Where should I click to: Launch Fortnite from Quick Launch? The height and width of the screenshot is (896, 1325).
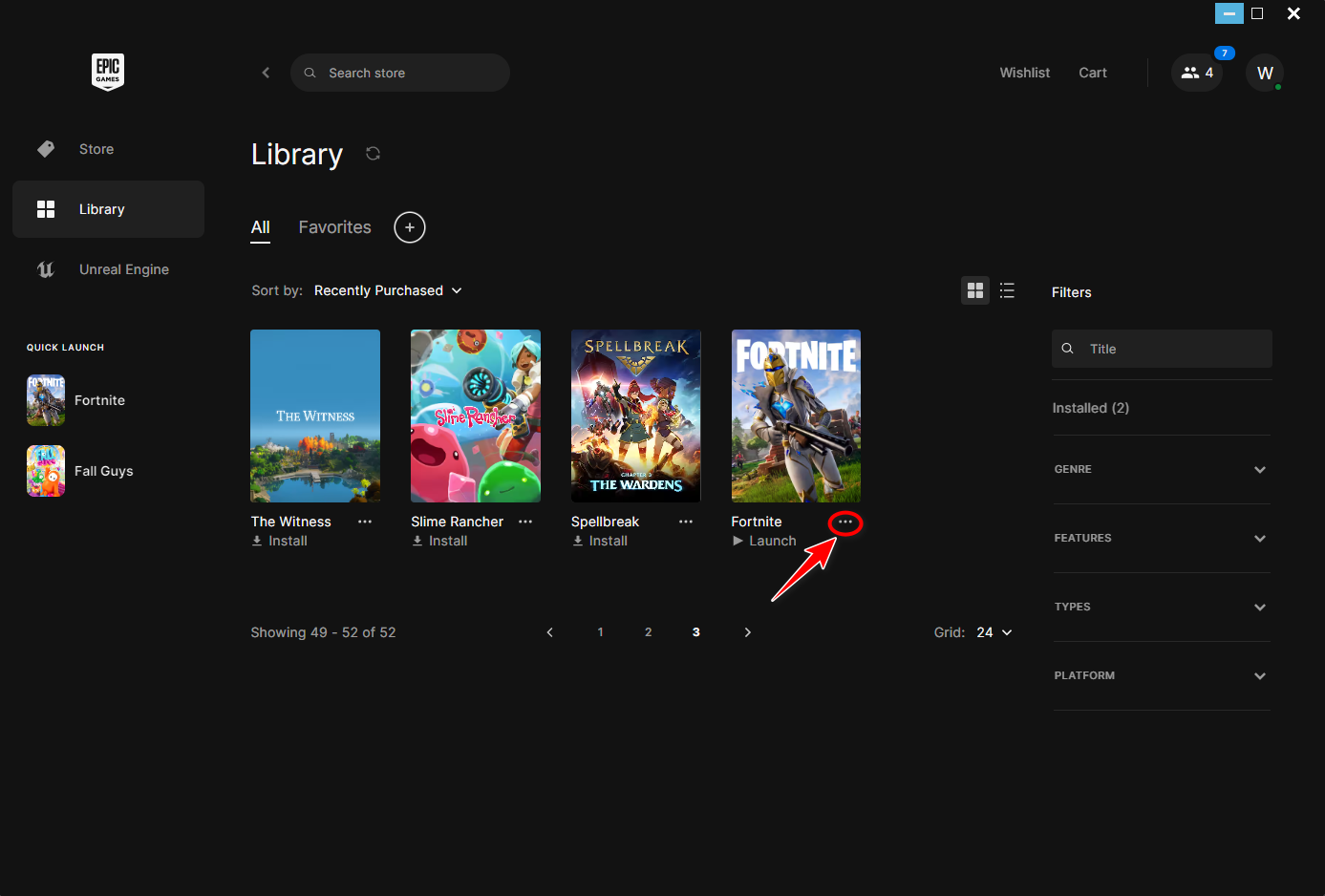click(100, 400)
